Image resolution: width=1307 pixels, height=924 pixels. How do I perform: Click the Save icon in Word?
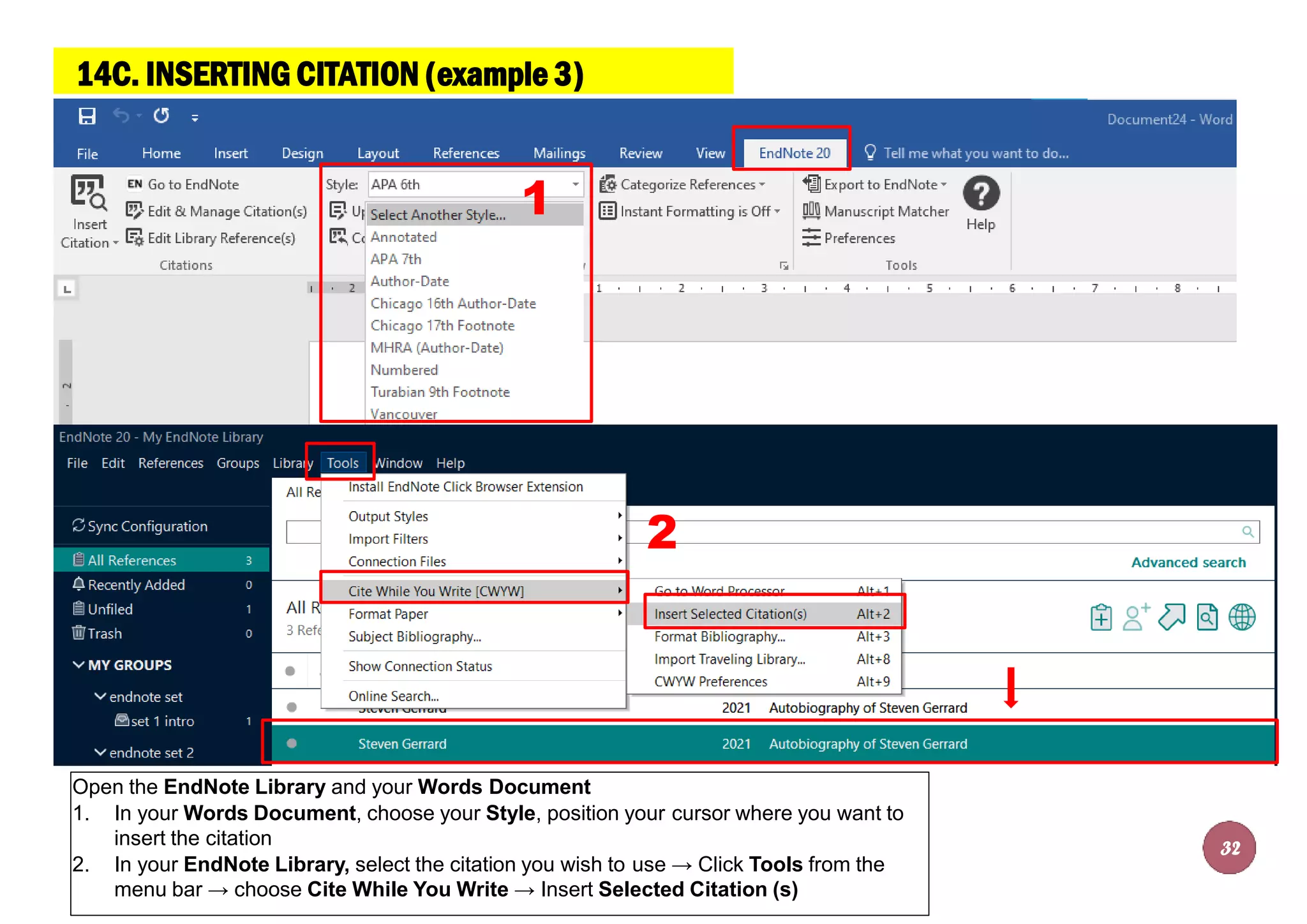click(87, 116)
